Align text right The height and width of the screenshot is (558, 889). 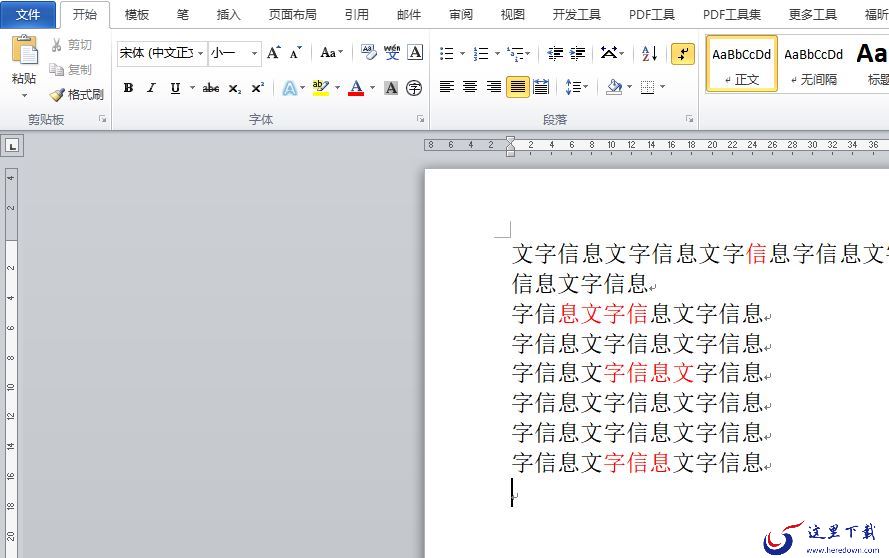(x=494, y=87)
